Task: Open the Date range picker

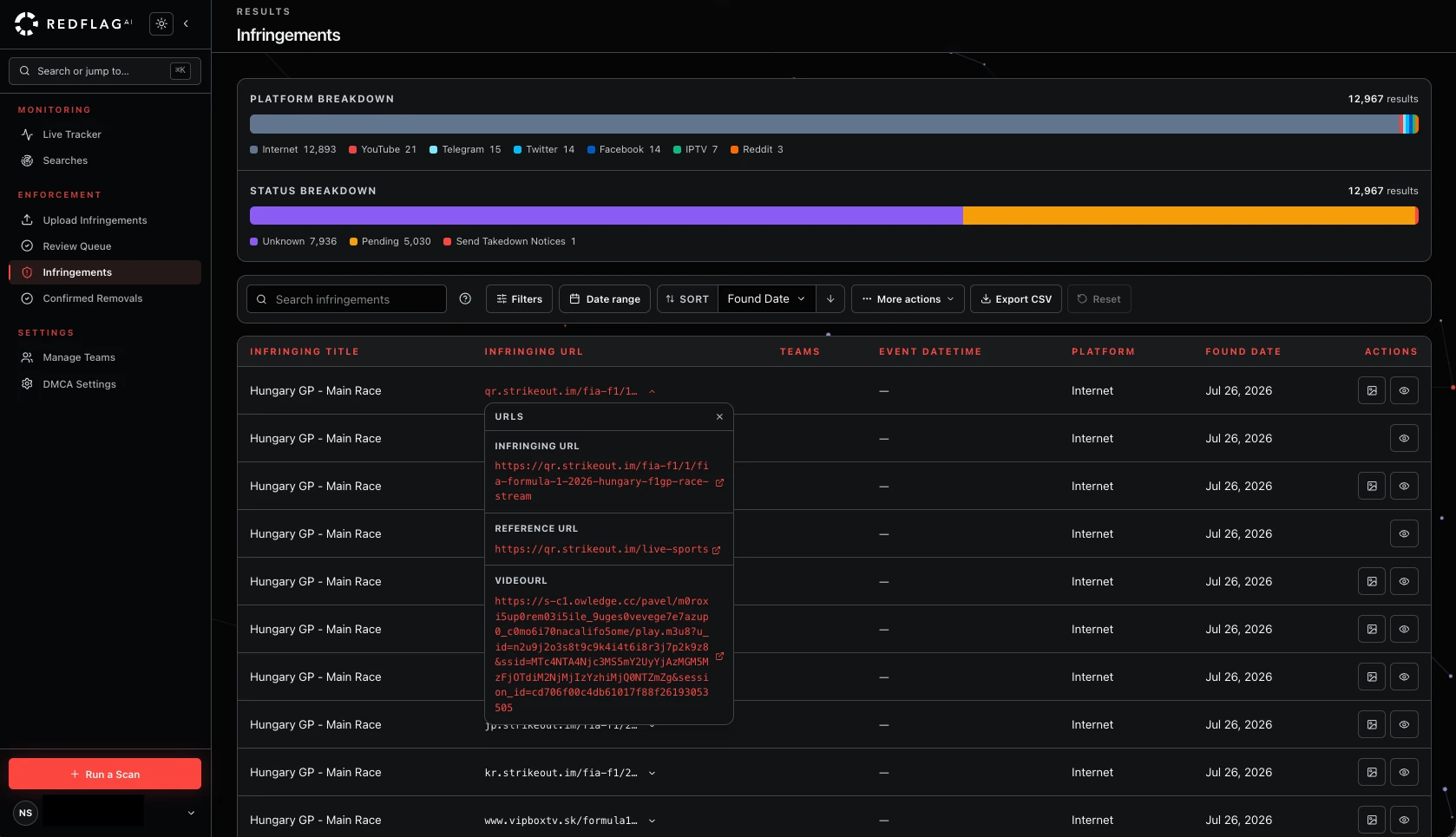Action: pyautogui.click(x=605, y=299)
